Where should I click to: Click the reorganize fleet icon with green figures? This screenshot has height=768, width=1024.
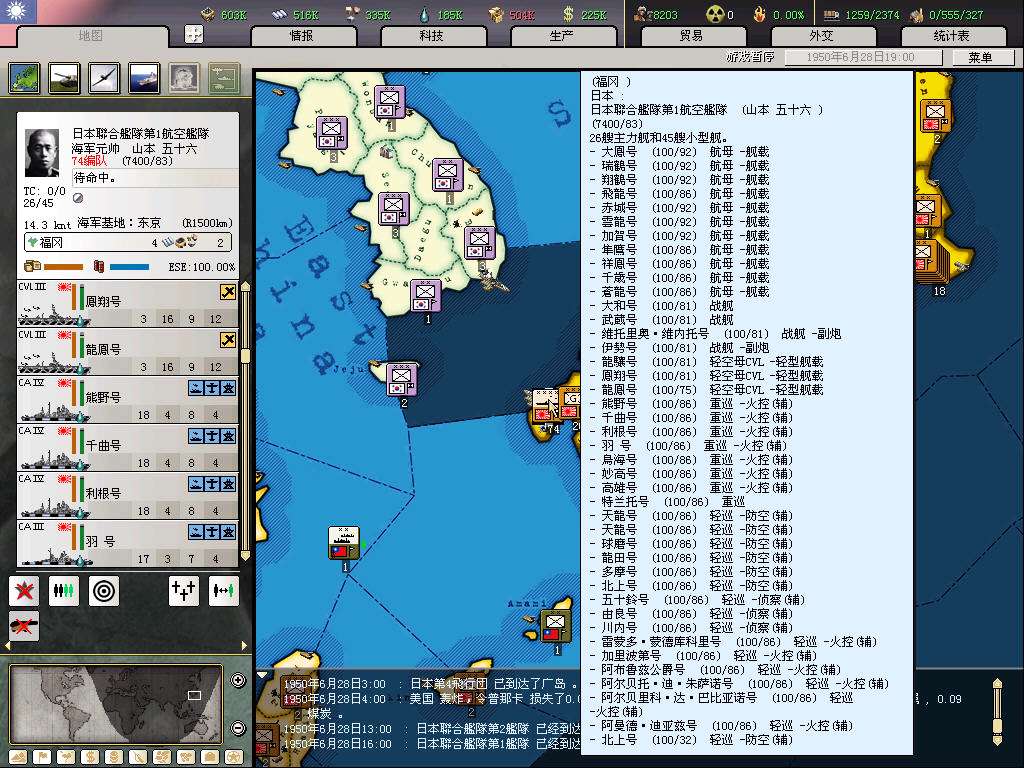click(x=64, y=591)
